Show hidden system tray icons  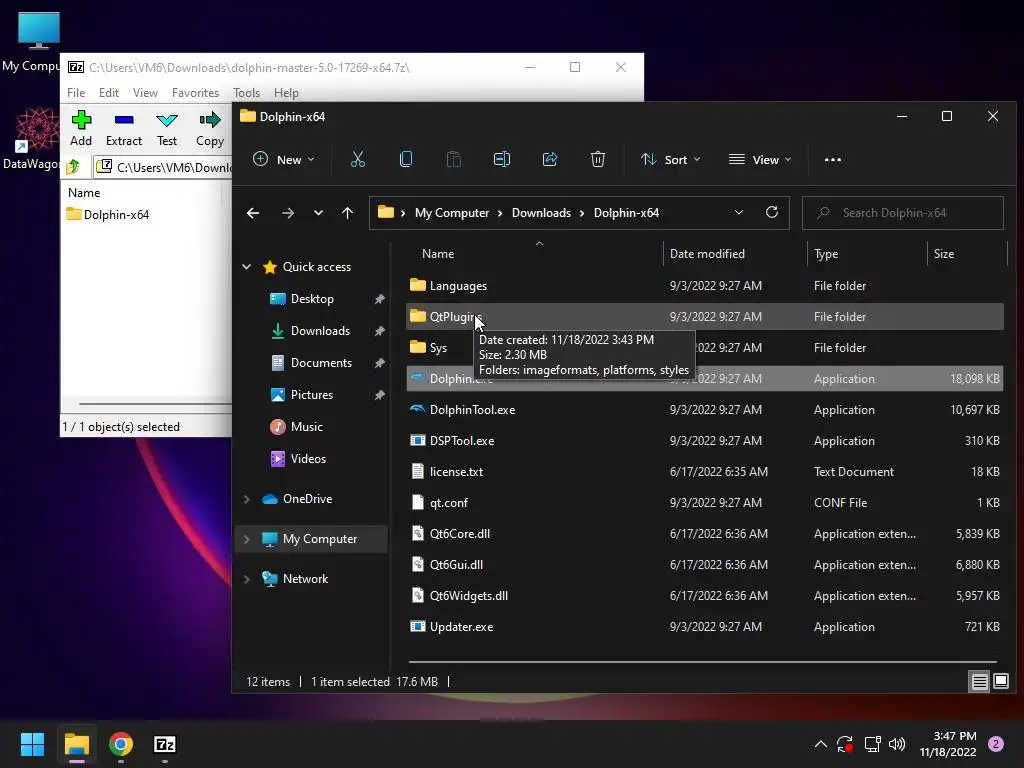tap(820, 744)
